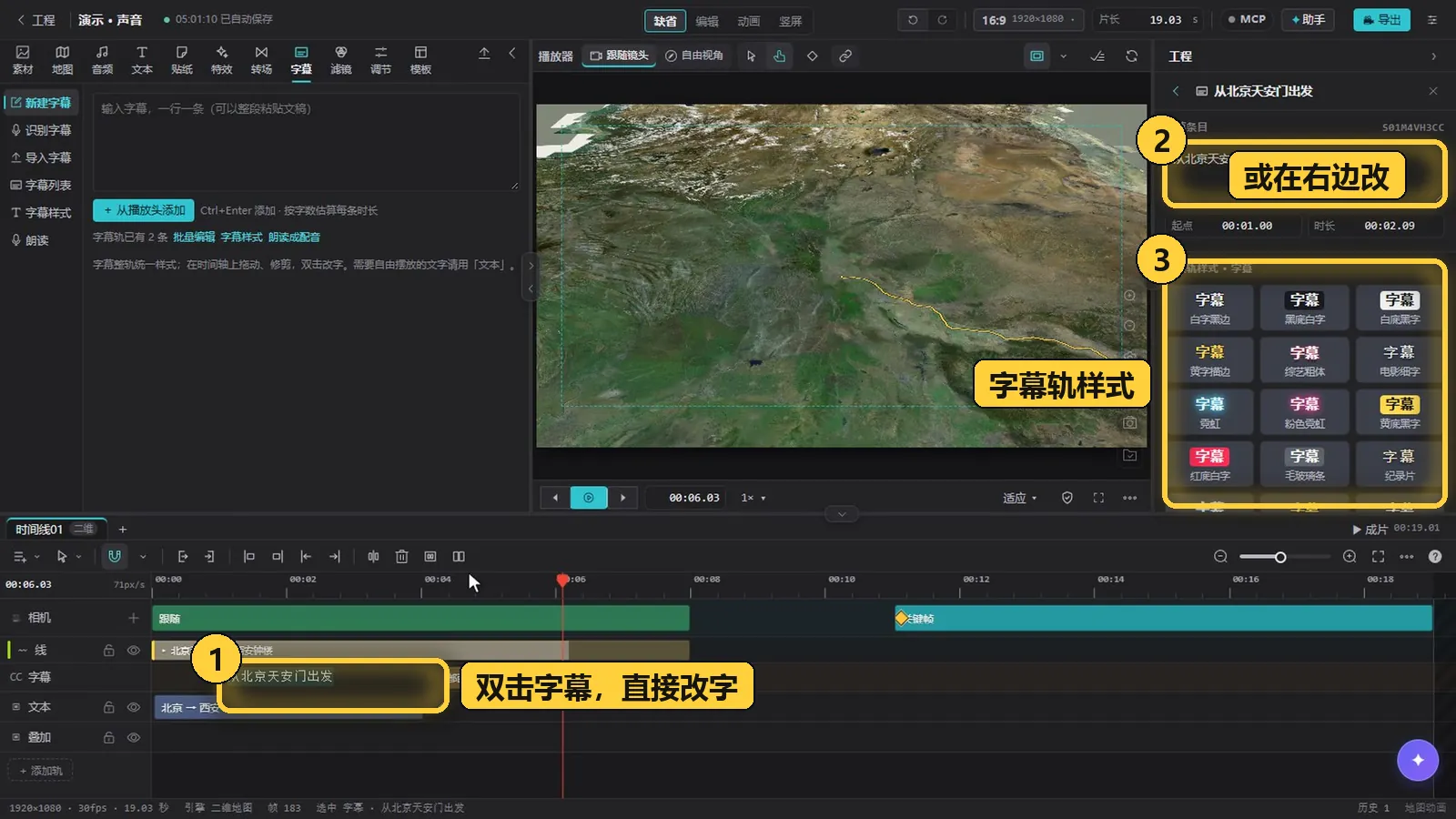Open the 地图 map panel
1456x819 pixels.
point(62,60)
